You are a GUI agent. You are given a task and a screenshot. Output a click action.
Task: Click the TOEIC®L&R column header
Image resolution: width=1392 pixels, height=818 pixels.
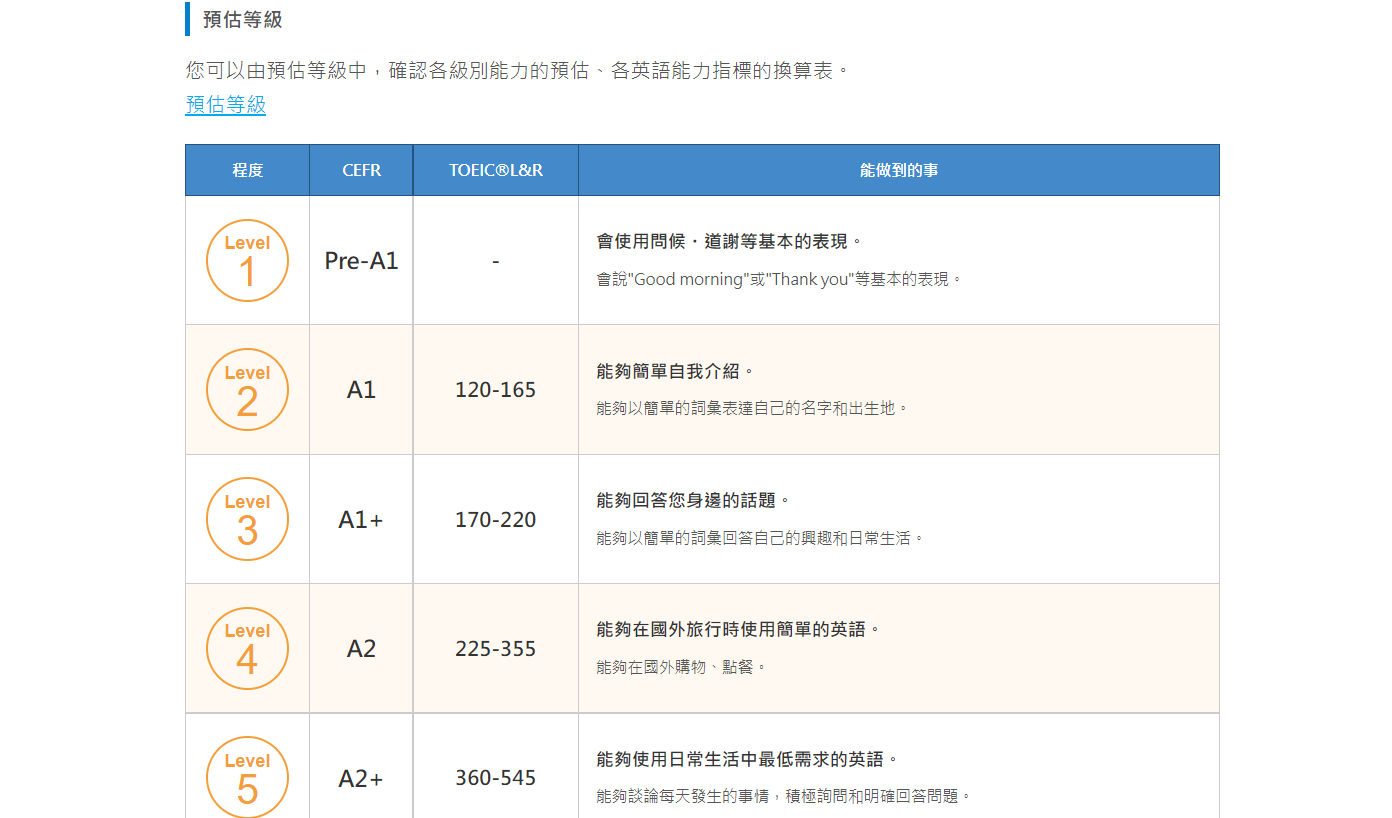[x=496, y=170]
